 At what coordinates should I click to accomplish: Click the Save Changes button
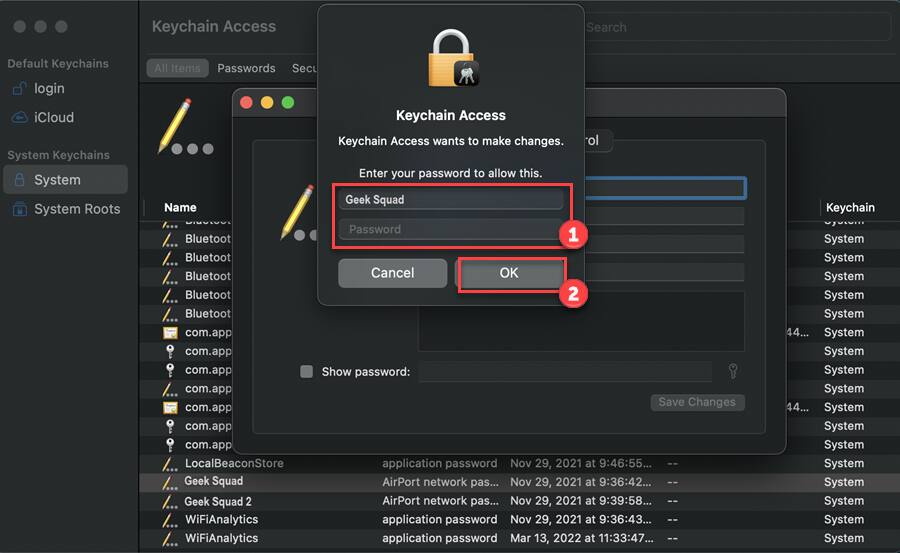pos(697,402)
